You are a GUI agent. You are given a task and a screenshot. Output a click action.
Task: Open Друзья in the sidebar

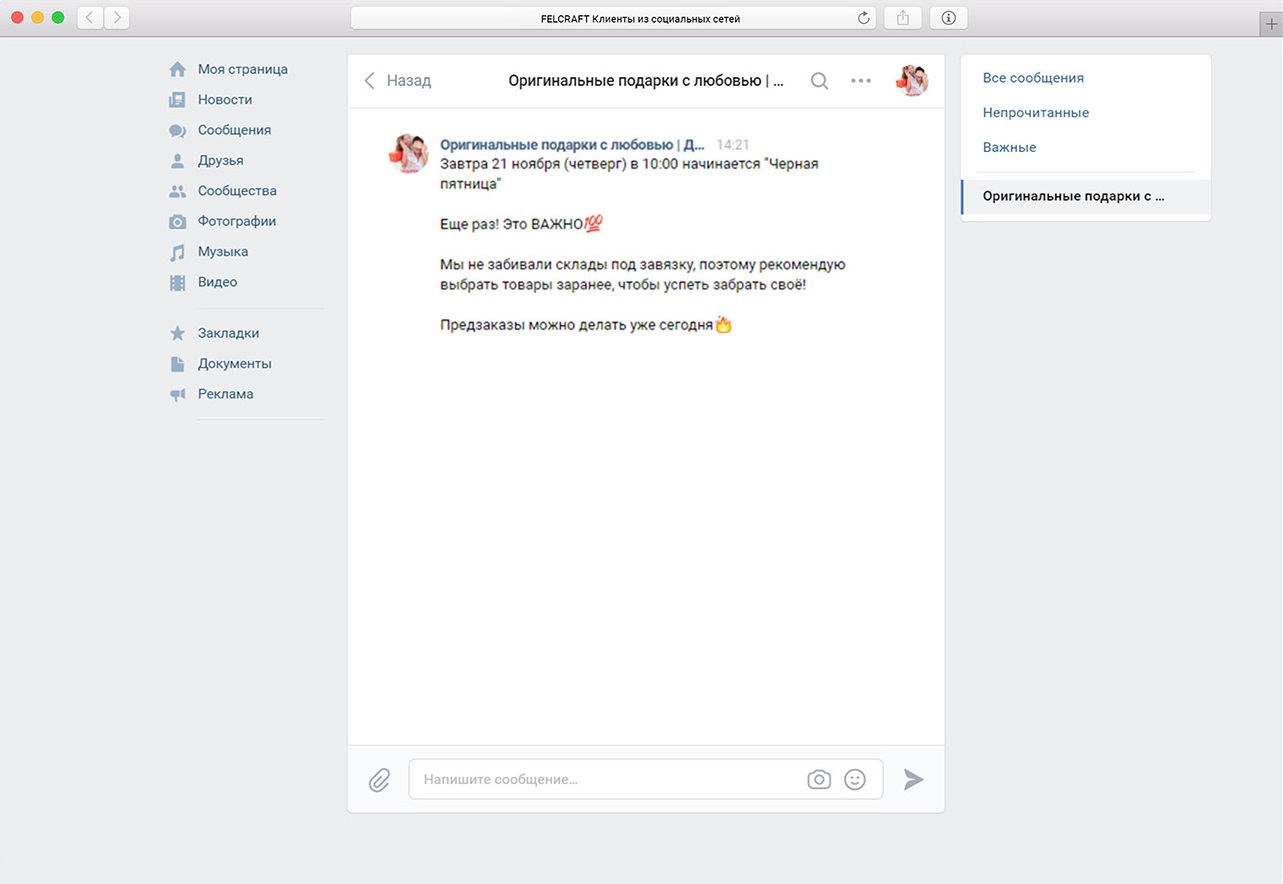[221, 161]
